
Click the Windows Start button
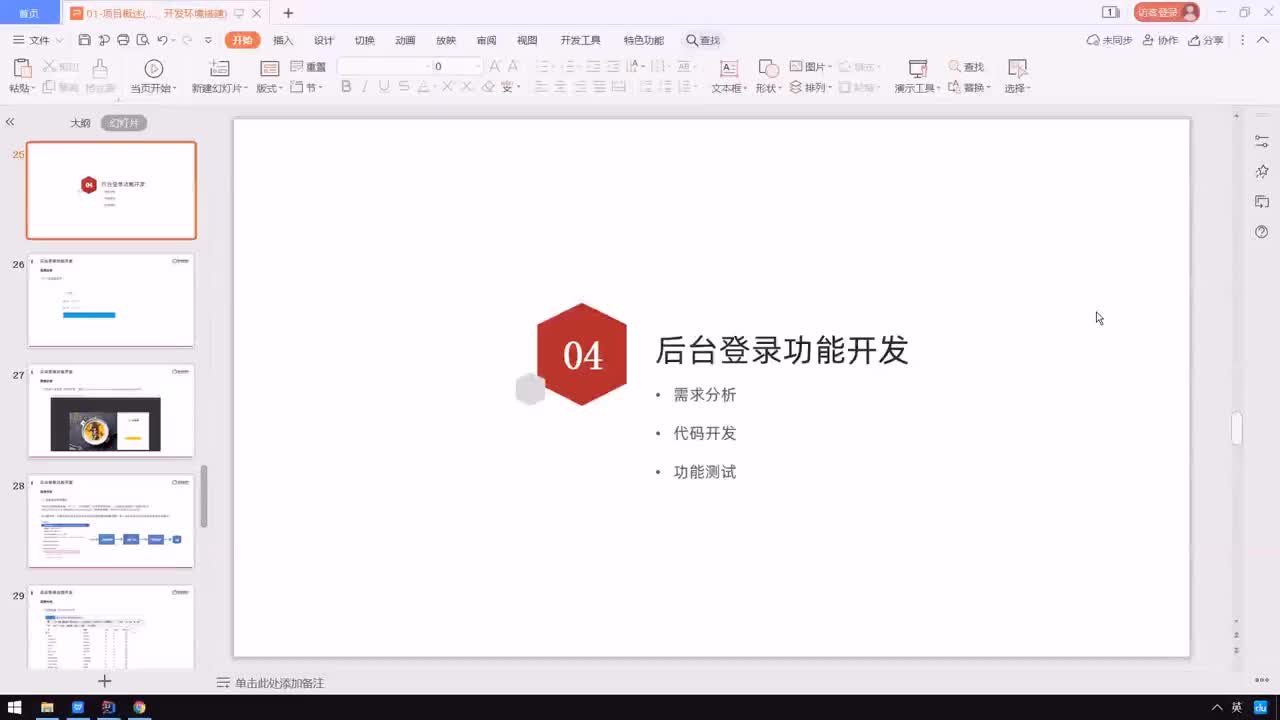(x=15, y=707)
